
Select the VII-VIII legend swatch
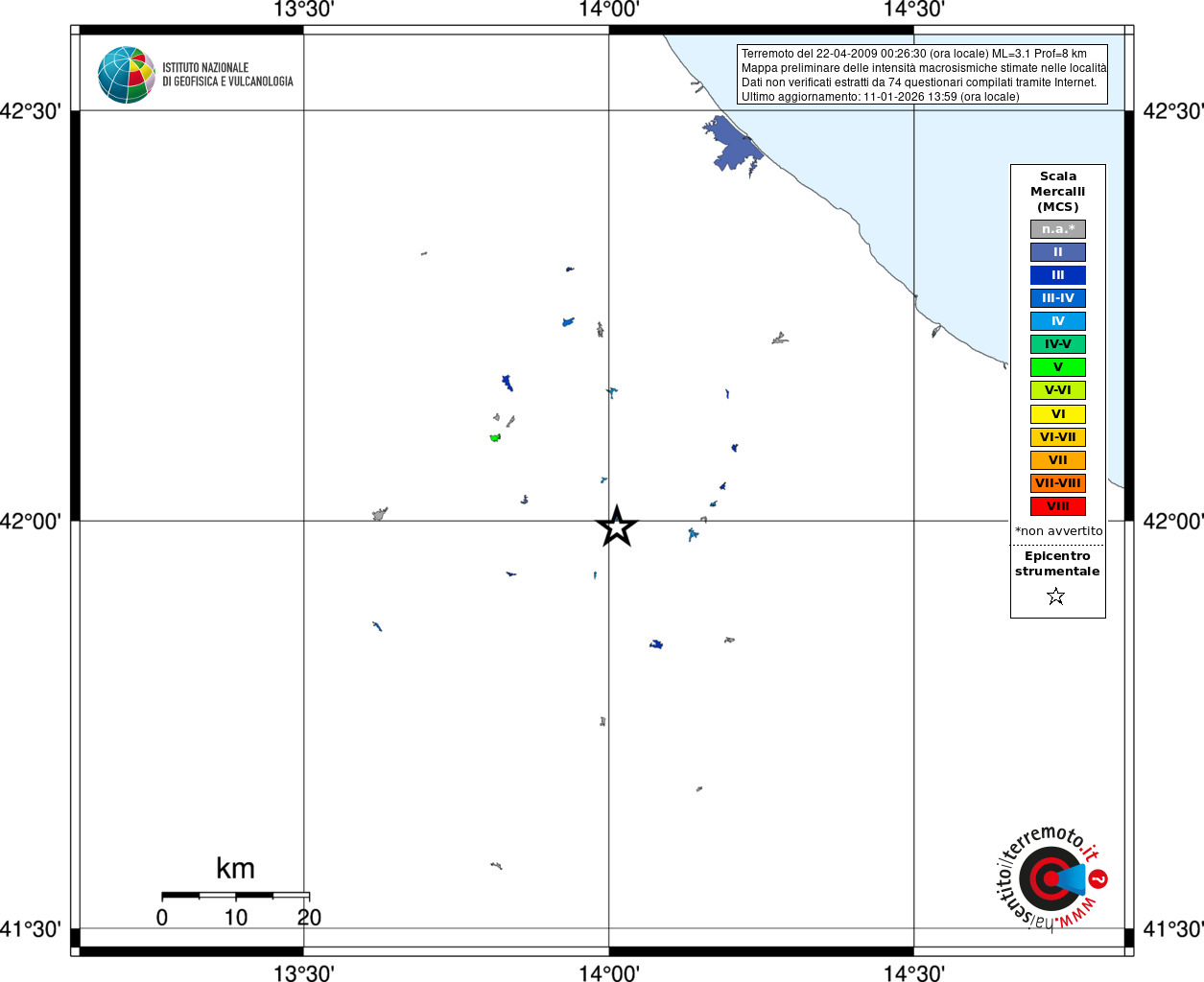(1058, 483)
